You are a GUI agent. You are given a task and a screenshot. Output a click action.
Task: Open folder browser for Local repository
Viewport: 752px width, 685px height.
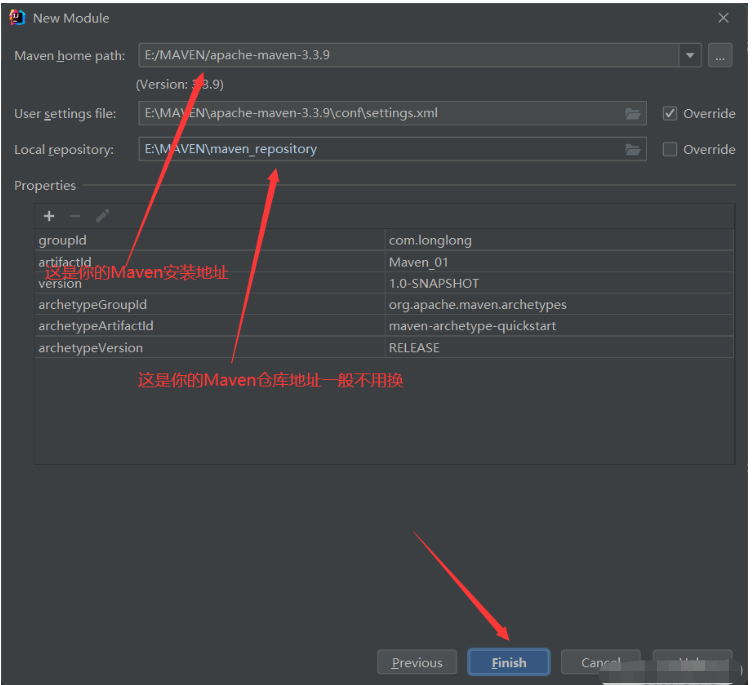[633, 150]
